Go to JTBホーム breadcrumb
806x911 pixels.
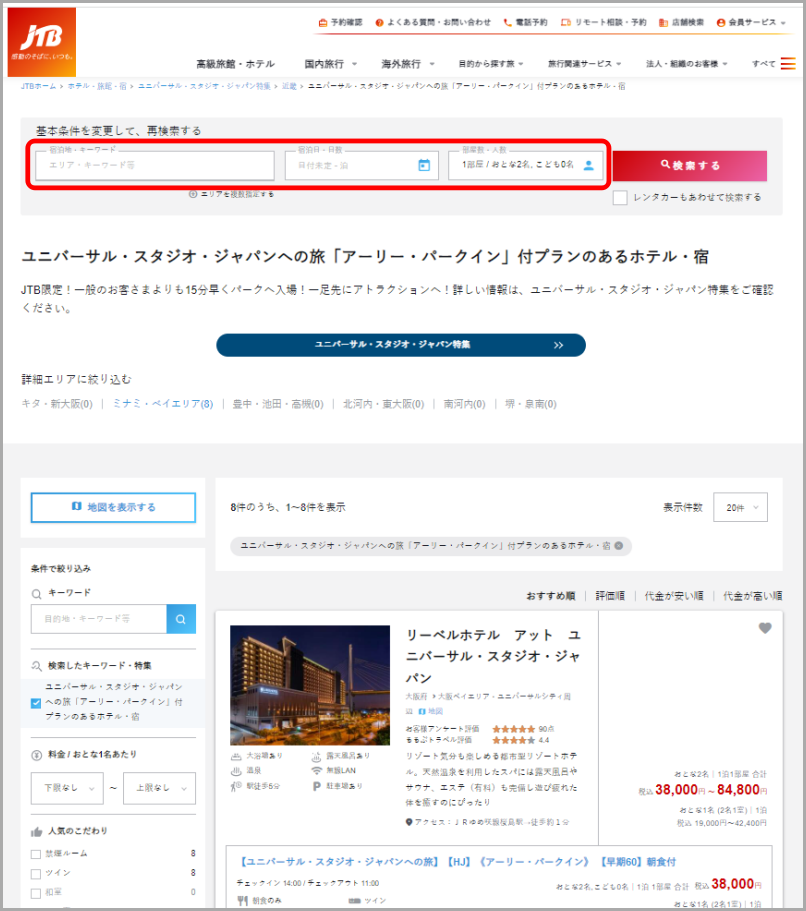38,86
